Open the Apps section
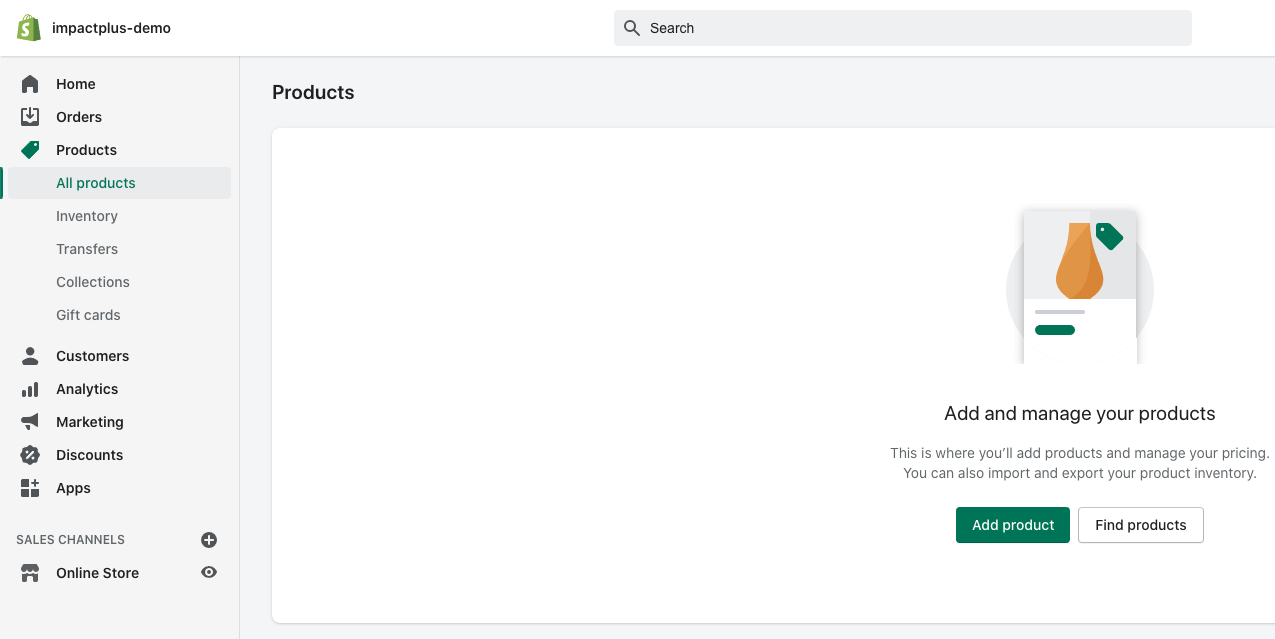The width and height of the screenshot is (1275, 639). point(73,488)
